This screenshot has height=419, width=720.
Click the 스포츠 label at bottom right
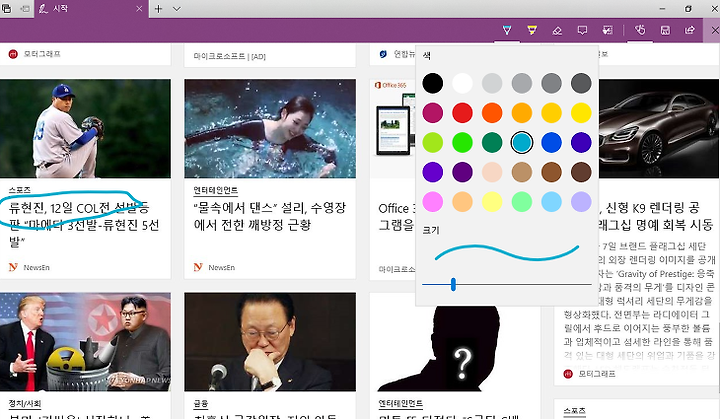[574, 410]
